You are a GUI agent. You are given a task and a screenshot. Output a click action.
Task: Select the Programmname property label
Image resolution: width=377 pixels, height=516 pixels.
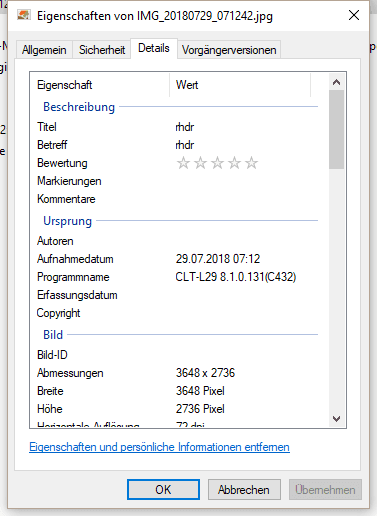[73, 277]
